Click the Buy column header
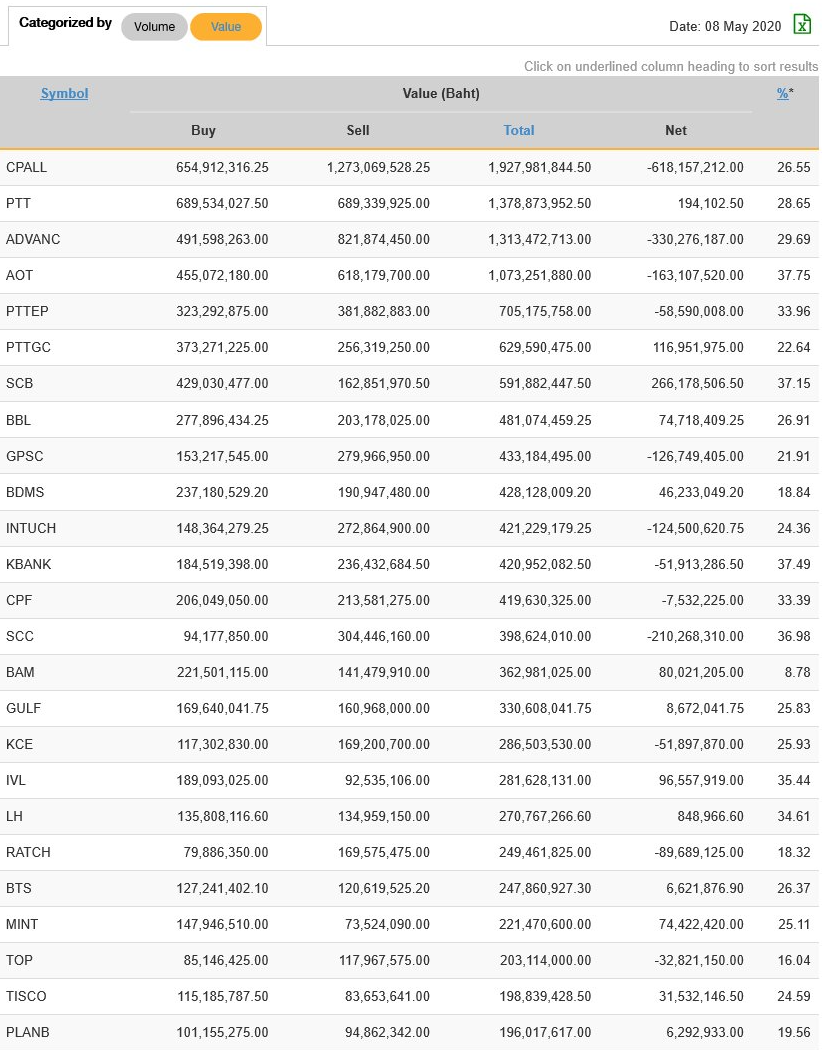The width and height of the screenshot is (822, 1050). (203, 130)
